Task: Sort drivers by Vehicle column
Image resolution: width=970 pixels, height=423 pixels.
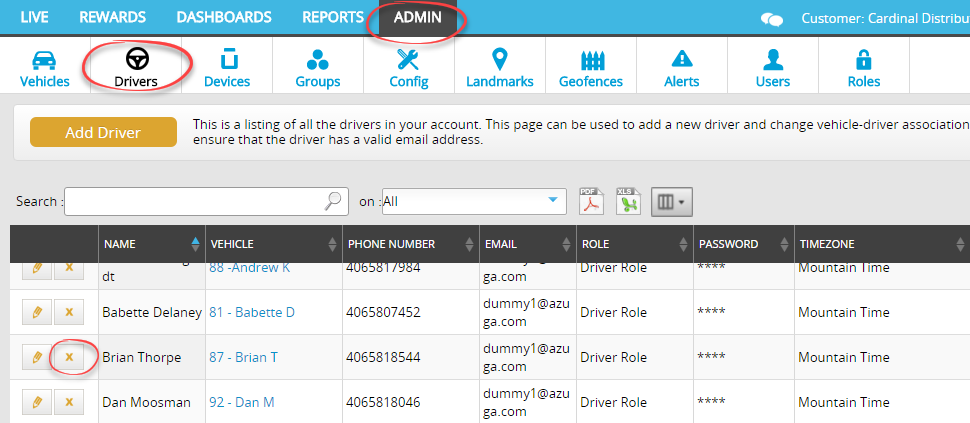Action: 274,244
